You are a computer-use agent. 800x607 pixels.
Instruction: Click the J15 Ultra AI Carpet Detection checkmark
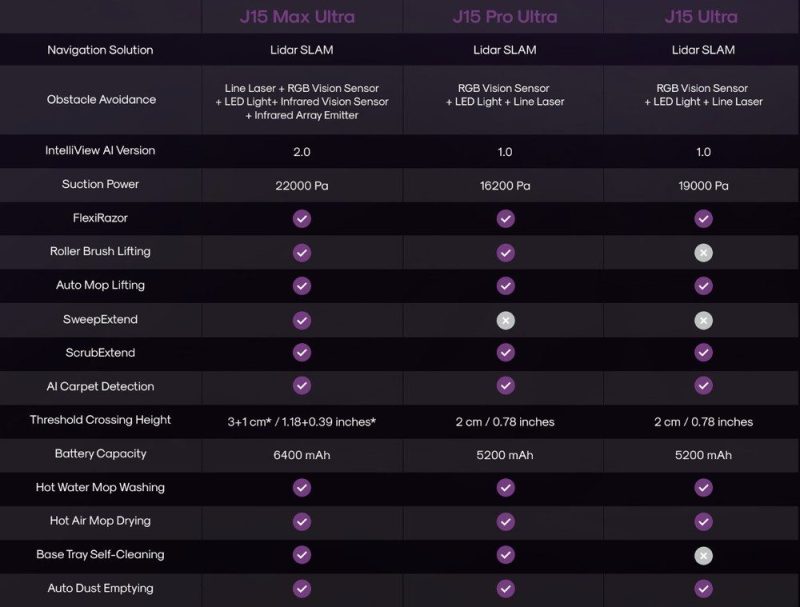coord(704,387)
